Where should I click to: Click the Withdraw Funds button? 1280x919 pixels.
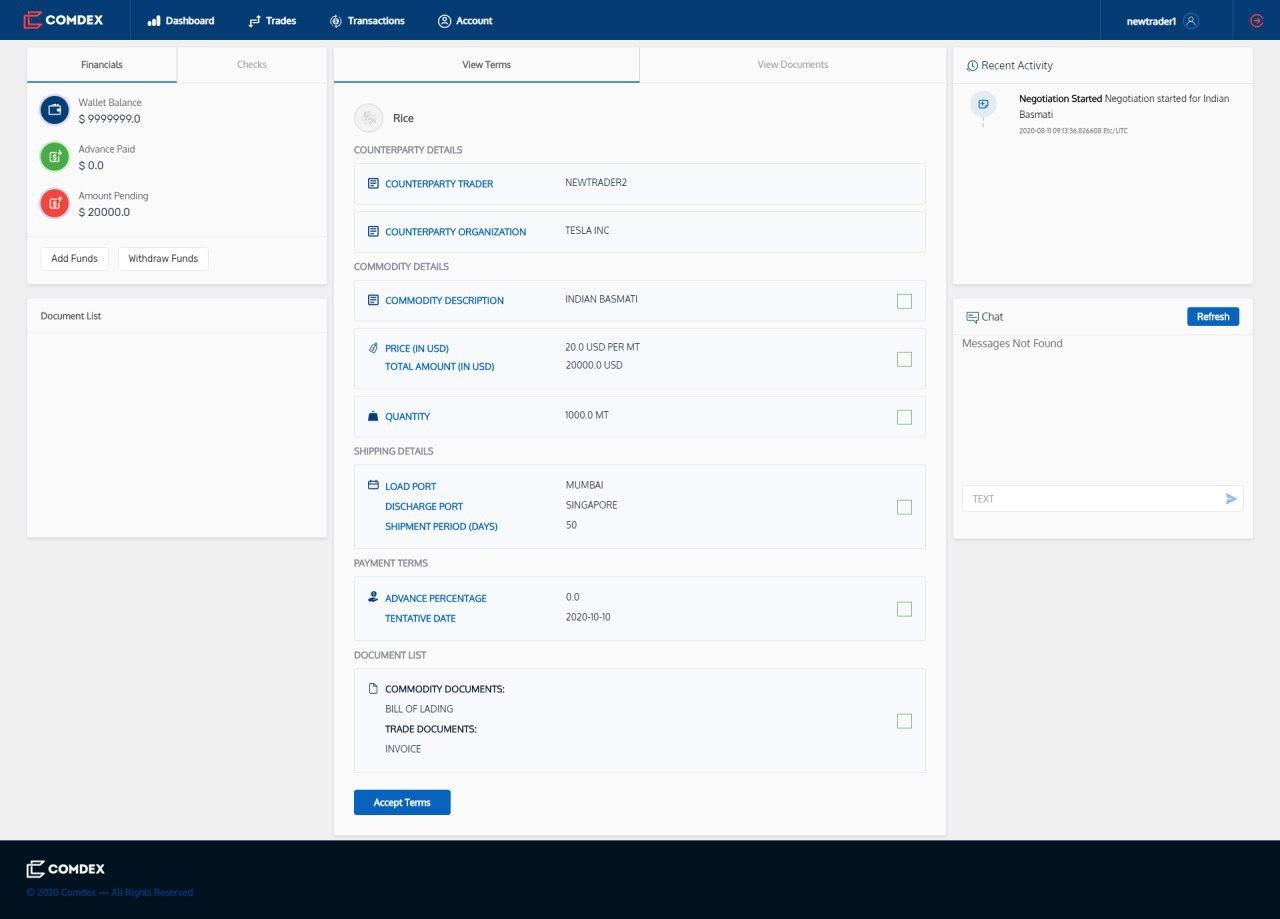coord(163,258)
